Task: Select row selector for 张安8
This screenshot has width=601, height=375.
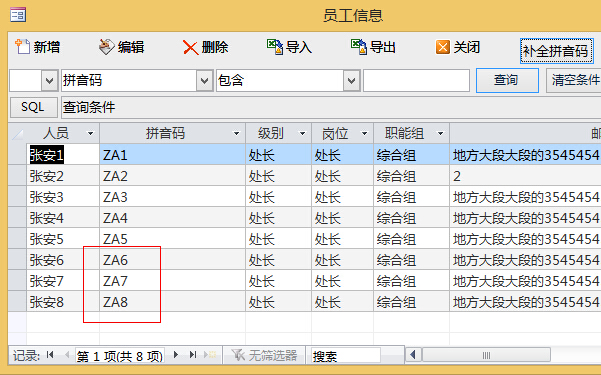Action: [x=17, y=302]
